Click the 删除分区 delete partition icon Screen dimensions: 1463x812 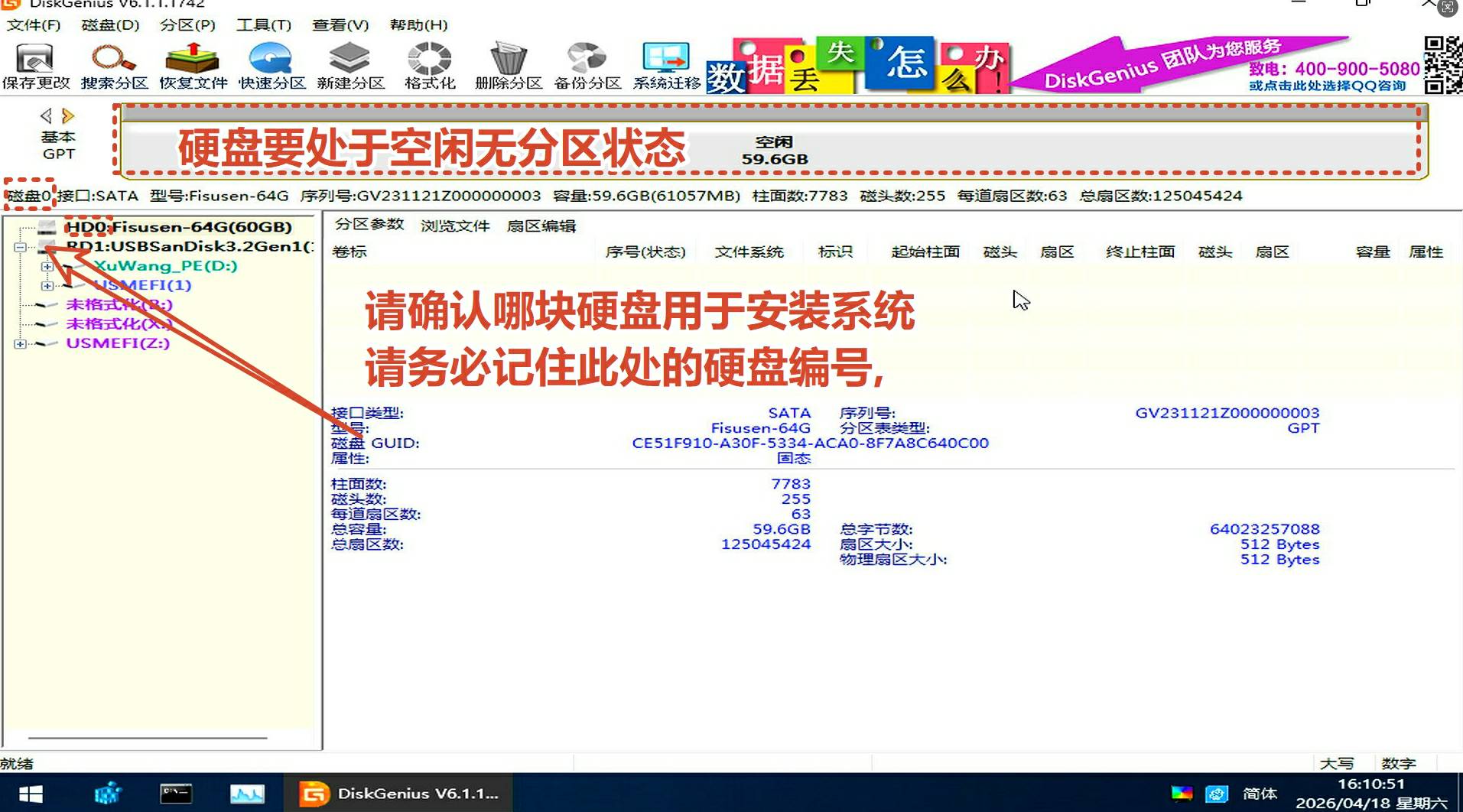[508, 66]
